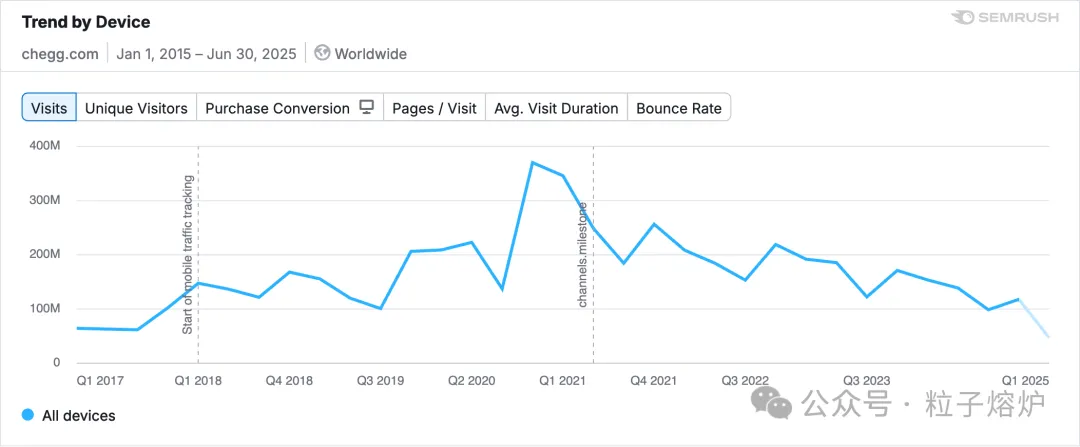Click the Q1 2025 axis label
The width and height of the screenshot is (1080, 447).
1026,380
